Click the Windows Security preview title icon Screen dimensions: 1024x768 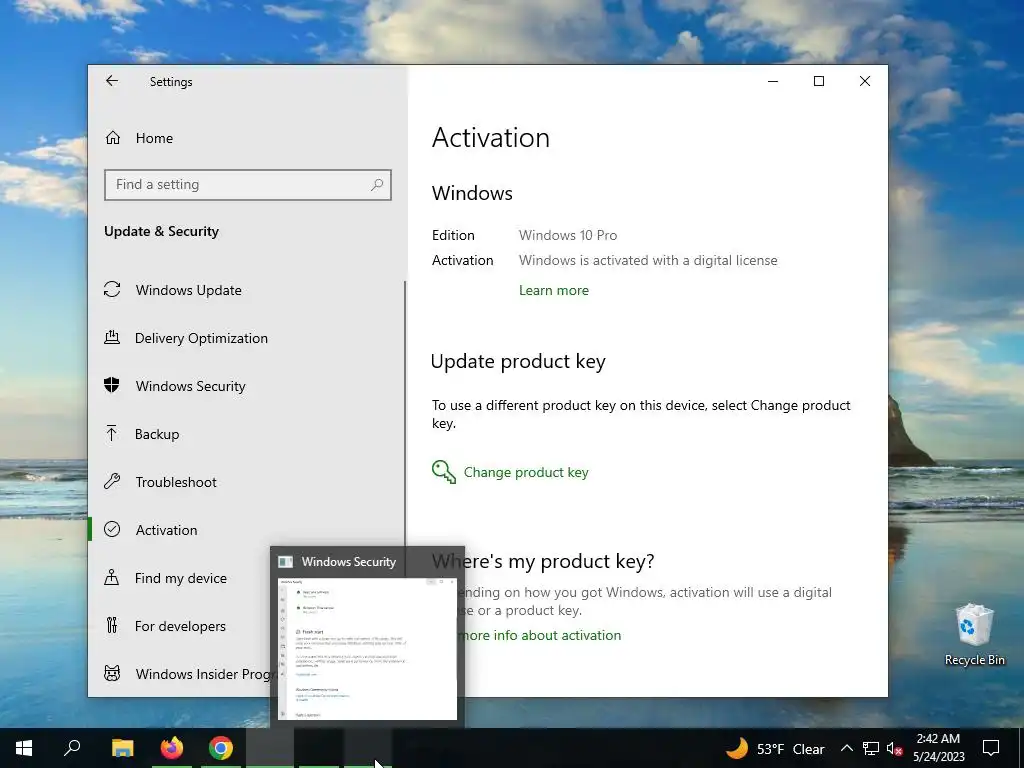tap(285, 562)
